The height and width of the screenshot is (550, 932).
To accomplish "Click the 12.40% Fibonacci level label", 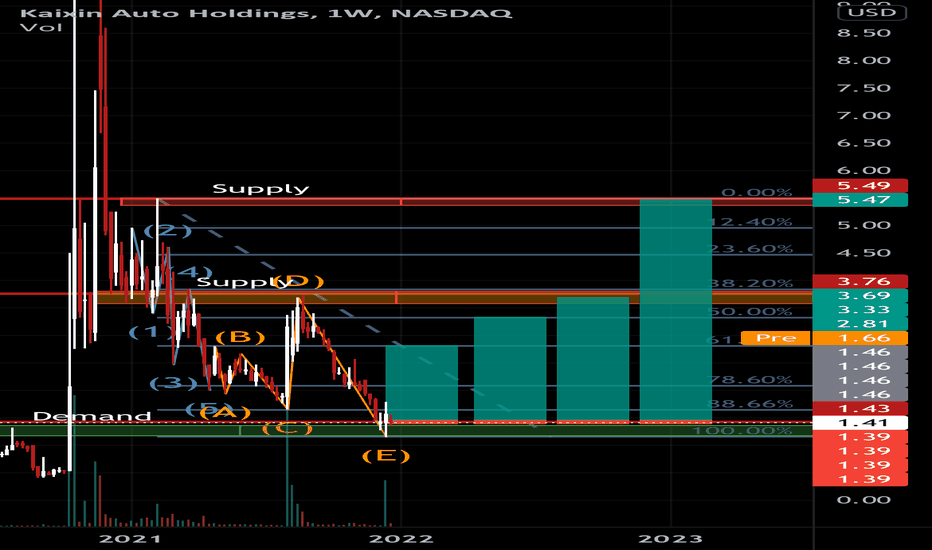I will point(752,222).
